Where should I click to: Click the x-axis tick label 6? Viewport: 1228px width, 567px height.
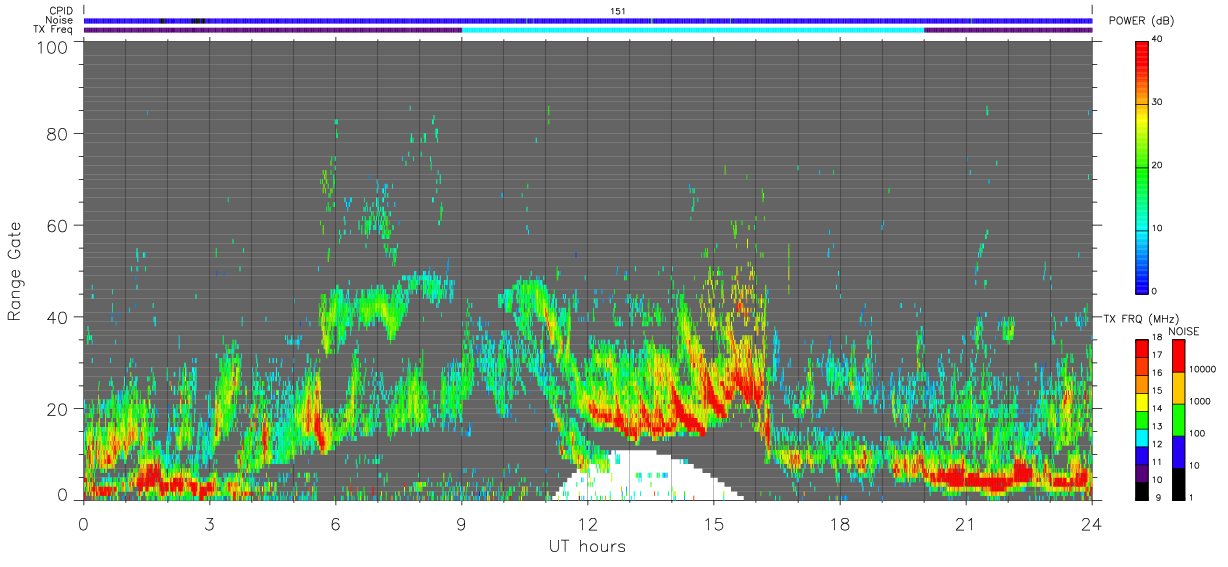click(x=335, y=523)
